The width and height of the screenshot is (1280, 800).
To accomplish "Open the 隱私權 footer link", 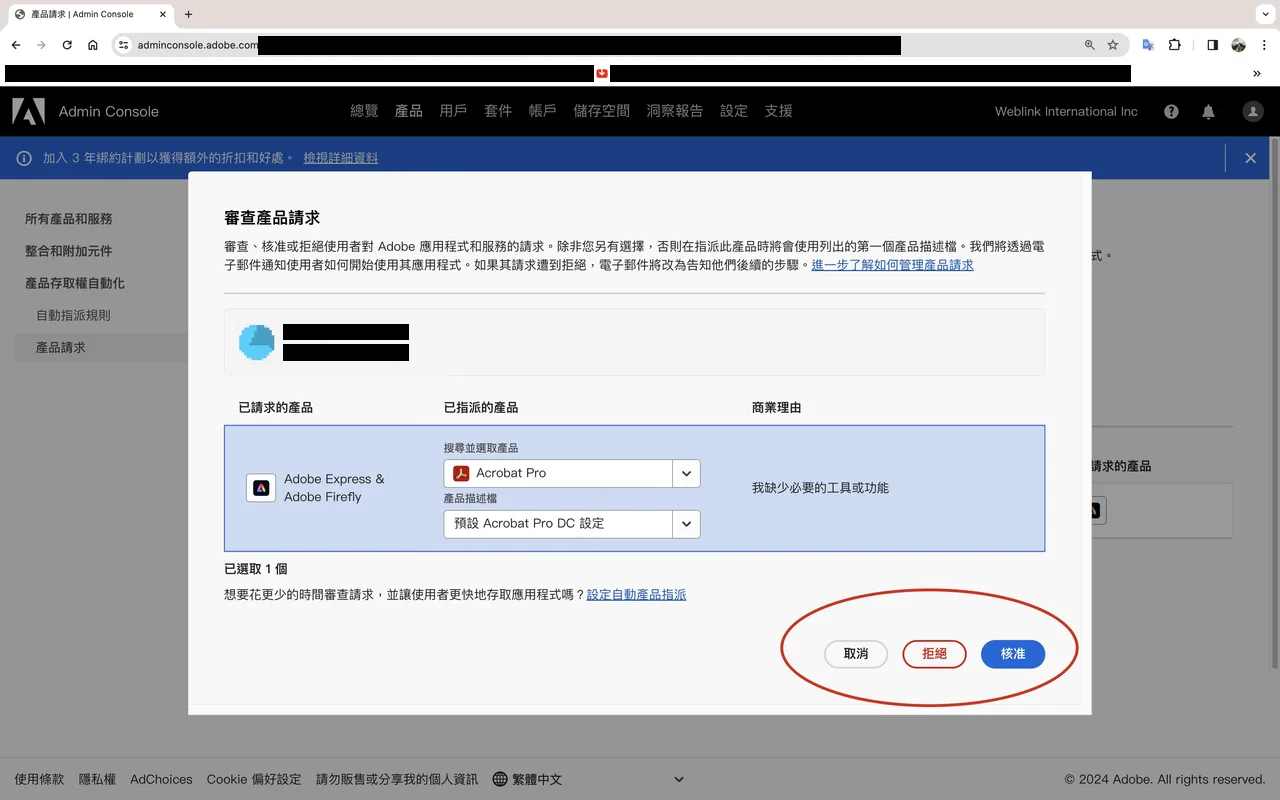I will 97,779.
